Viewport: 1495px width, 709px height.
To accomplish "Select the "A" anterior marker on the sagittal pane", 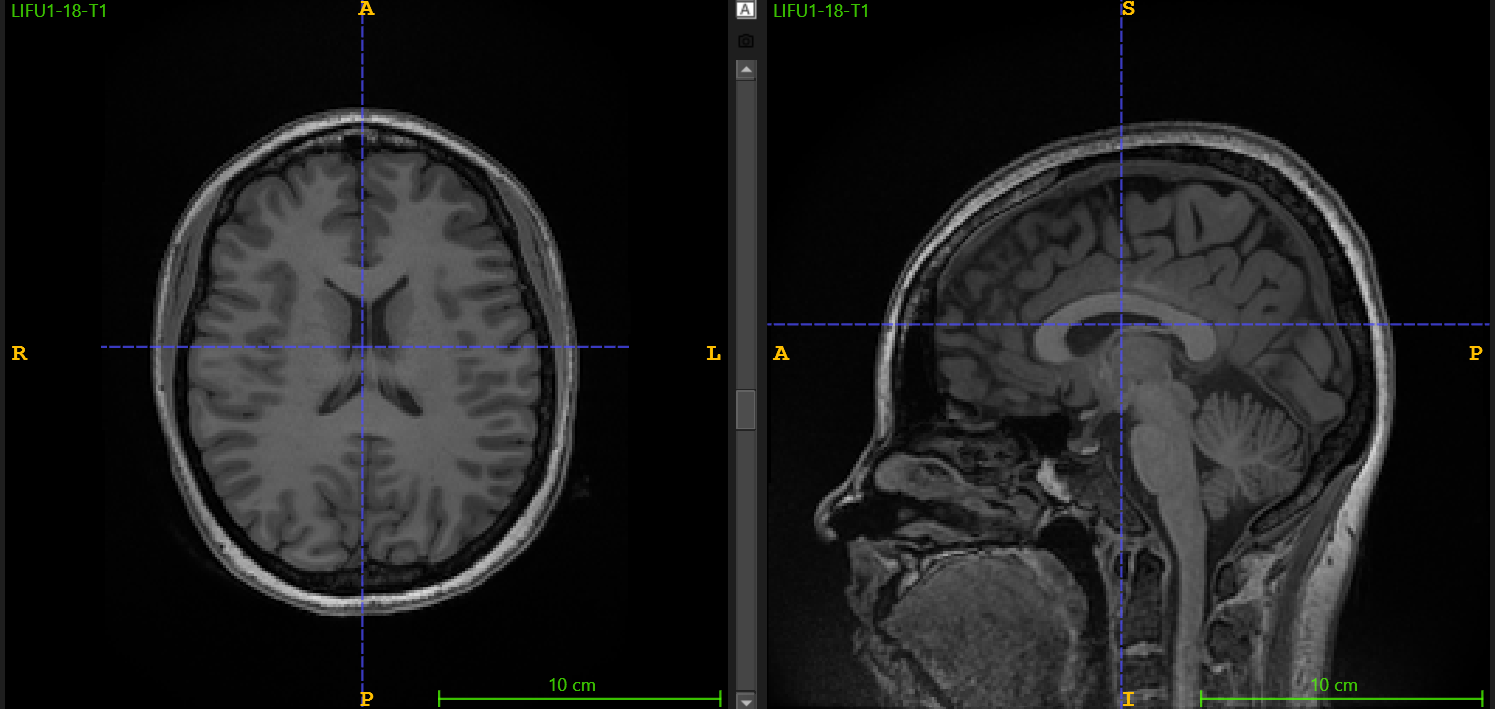I will [781, 353].
